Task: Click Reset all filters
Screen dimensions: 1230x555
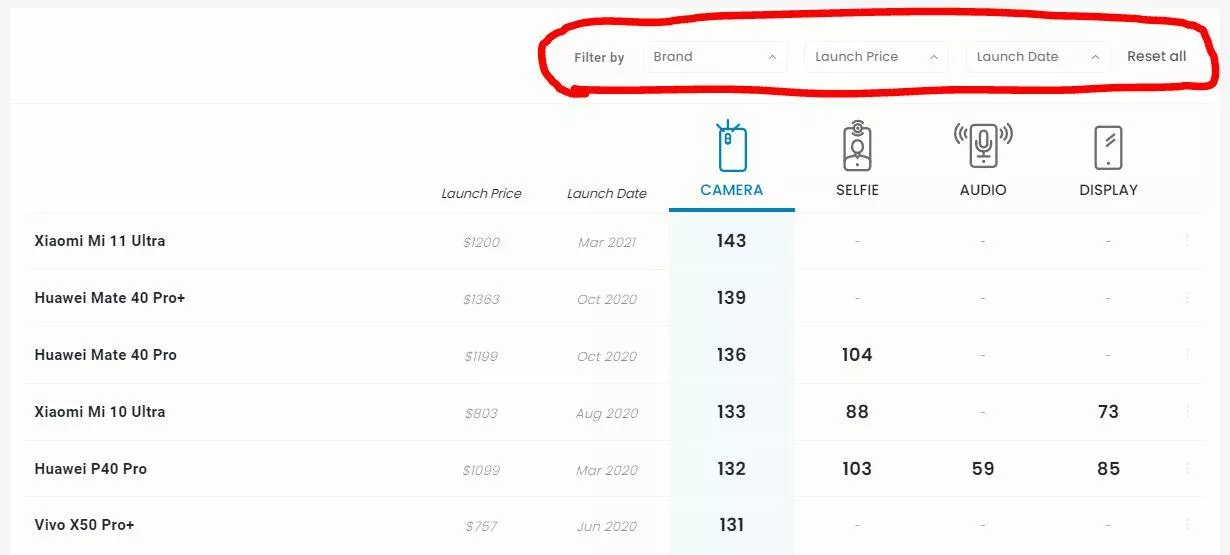Action: point(1157,57)
